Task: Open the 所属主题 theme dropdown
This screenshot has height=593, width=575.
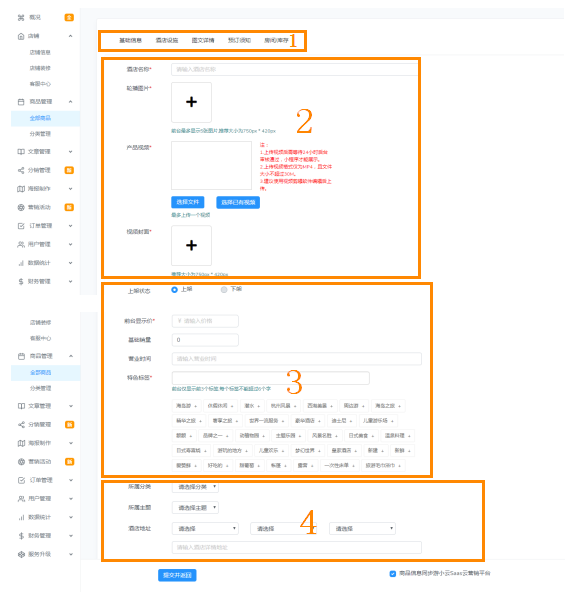Action: point(195,508)
